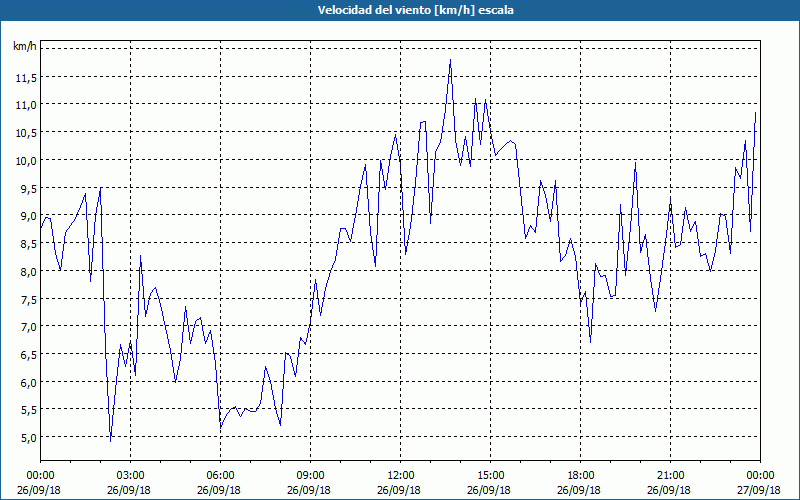Select the 'km/h' unit label on the axis
Image resolution: width=800 pixels, height=500 pixels.
(x=25, y=46)
